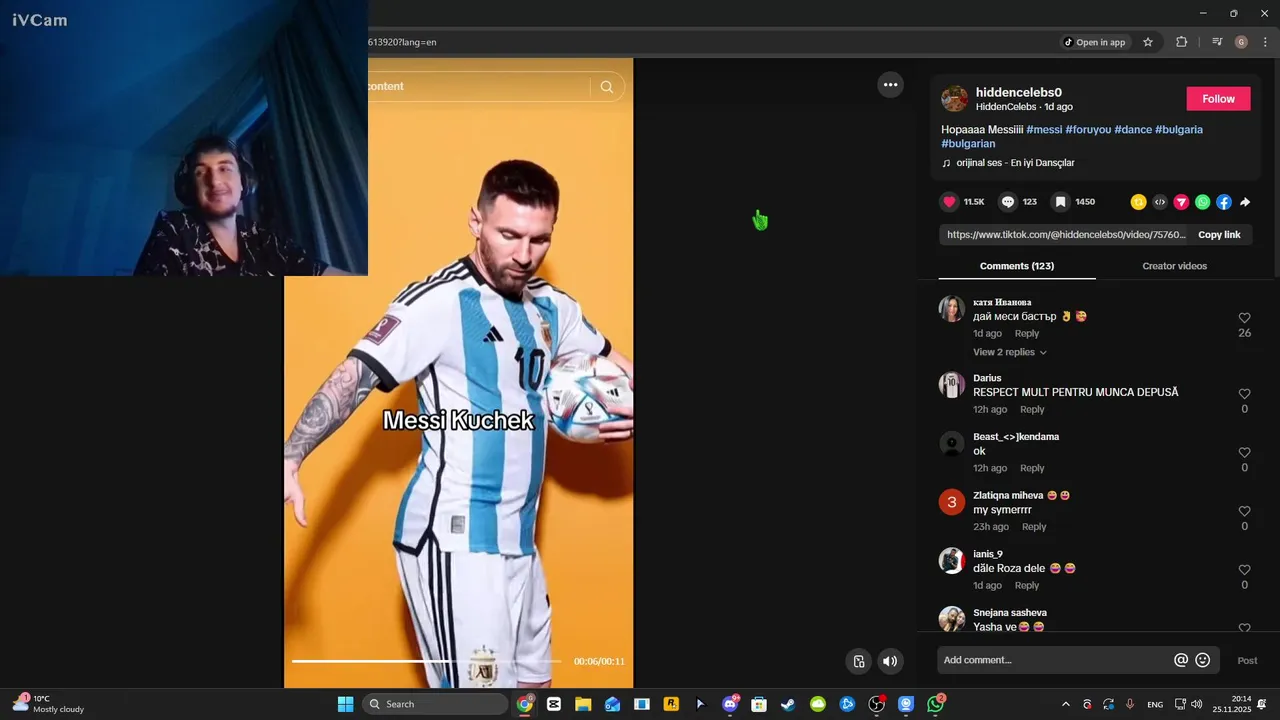1280x720 pixels.
Task: Copy the video link
Action: (1219, 235)
